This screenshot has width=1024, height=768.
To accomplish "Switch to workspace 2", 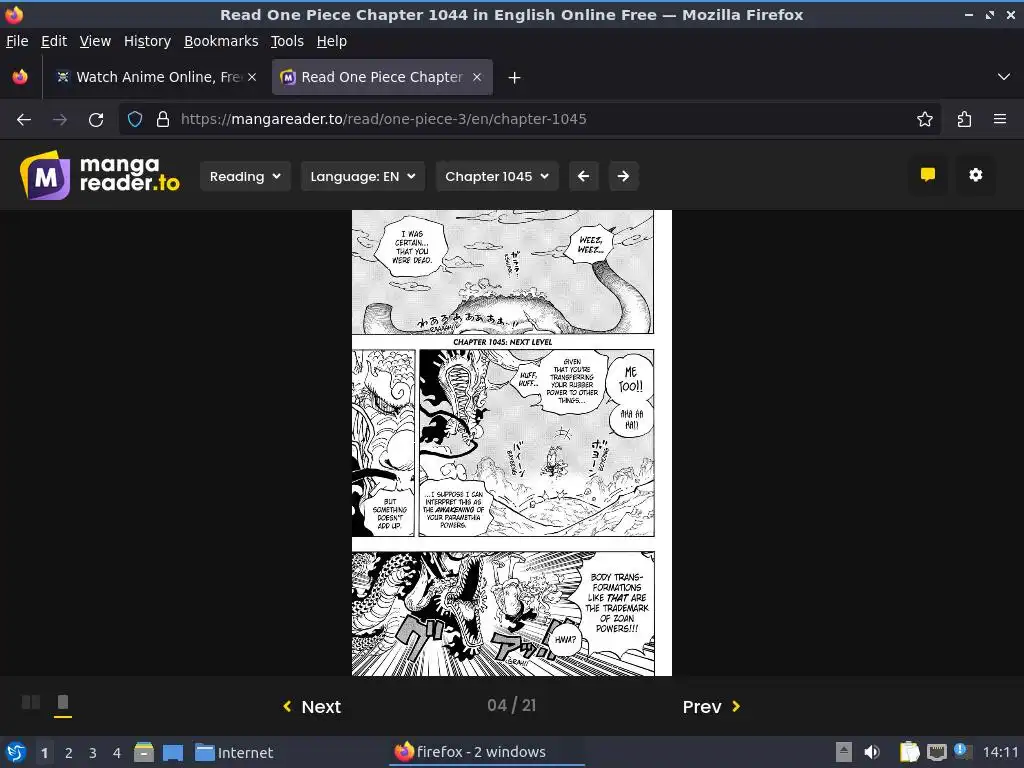I will [x=69, y=752].
